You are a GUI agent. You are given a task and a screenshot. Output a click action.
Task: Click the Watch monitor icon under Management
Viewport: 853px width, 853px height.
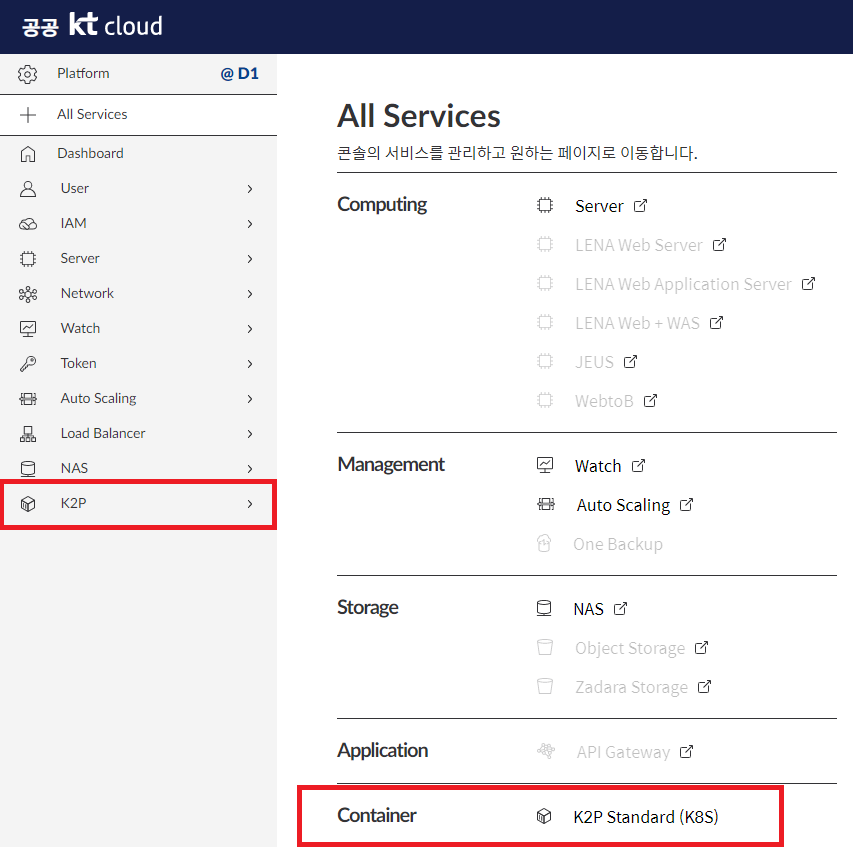[x=545, y=465]
